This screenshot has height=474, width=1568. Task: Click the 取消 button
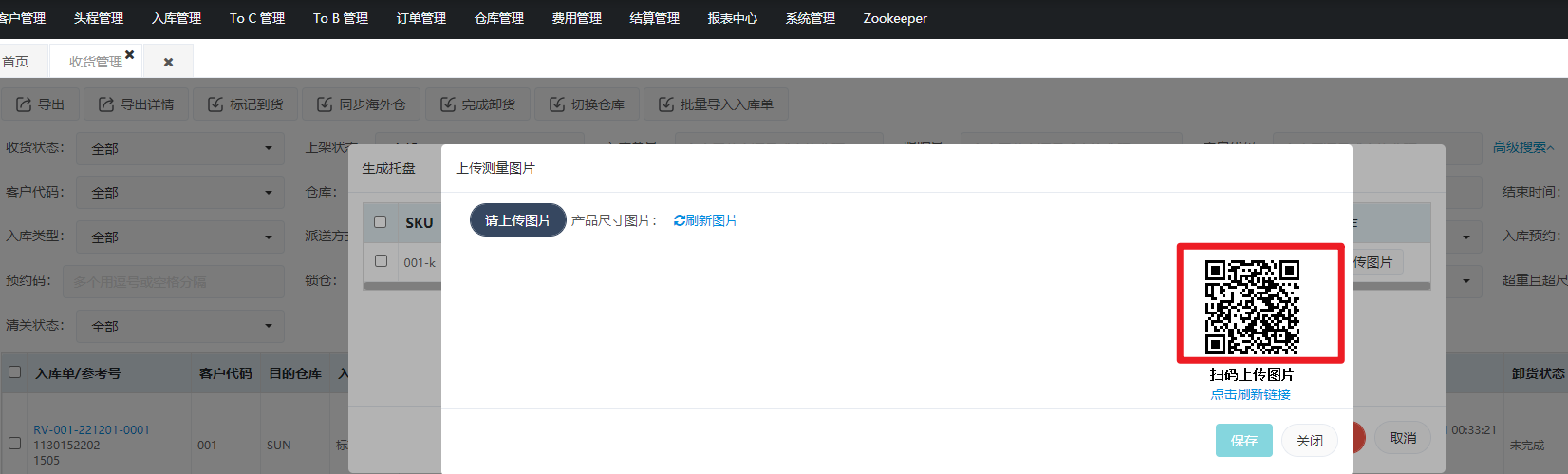[1403, 438]
